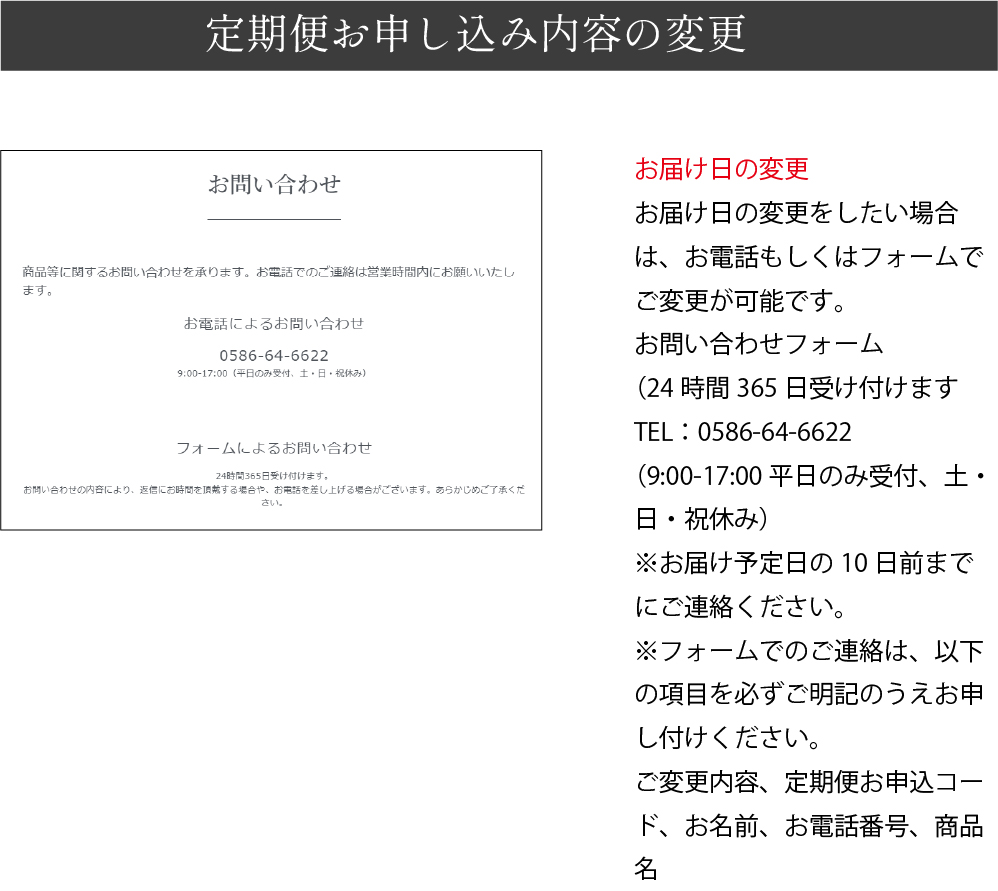Viewport: 998px width, 891px height.
Task: Select the 商品等に関するお問い合わせ intro text
Action: click(x=270, y=281)
